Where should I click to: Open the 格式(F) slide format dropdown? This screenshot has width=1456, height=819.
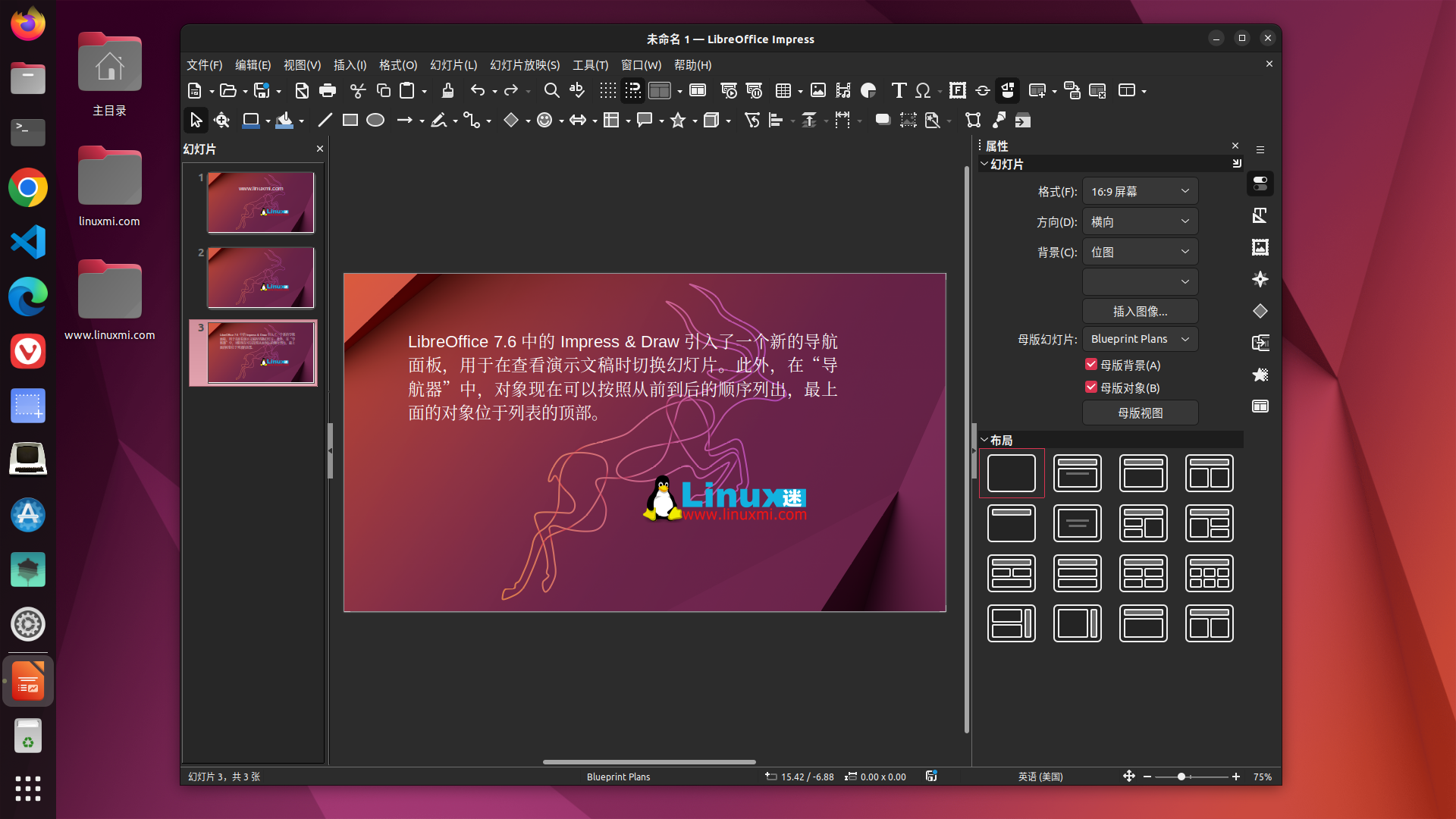coord(1140,191)
